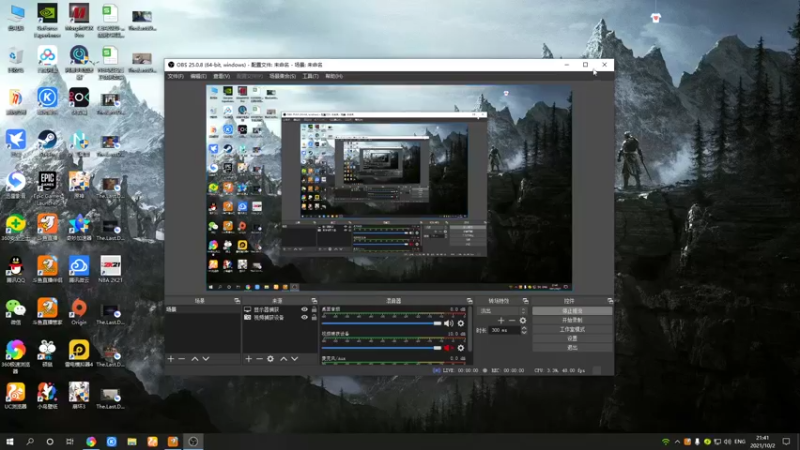Click the Start Recording button

point(572,320)
